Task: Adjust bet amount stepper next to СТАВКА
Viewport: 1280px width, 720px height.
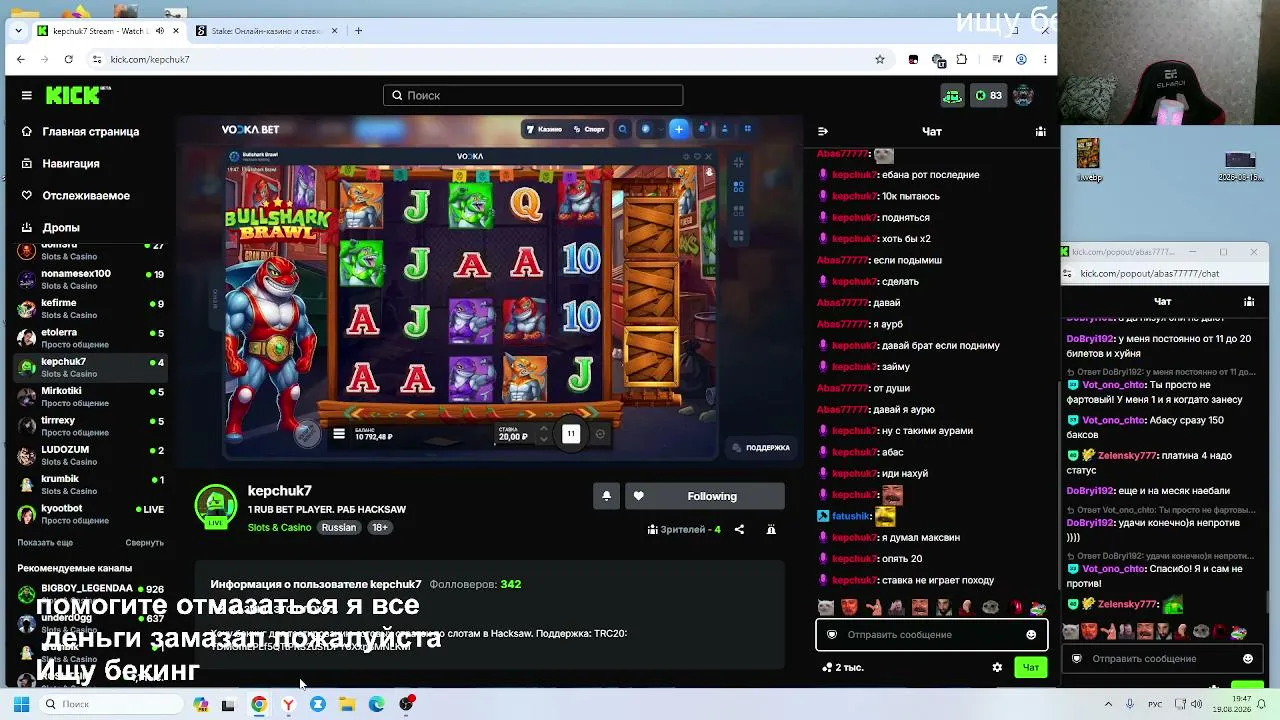Action: pyautogui.click(x=544, y=433)
